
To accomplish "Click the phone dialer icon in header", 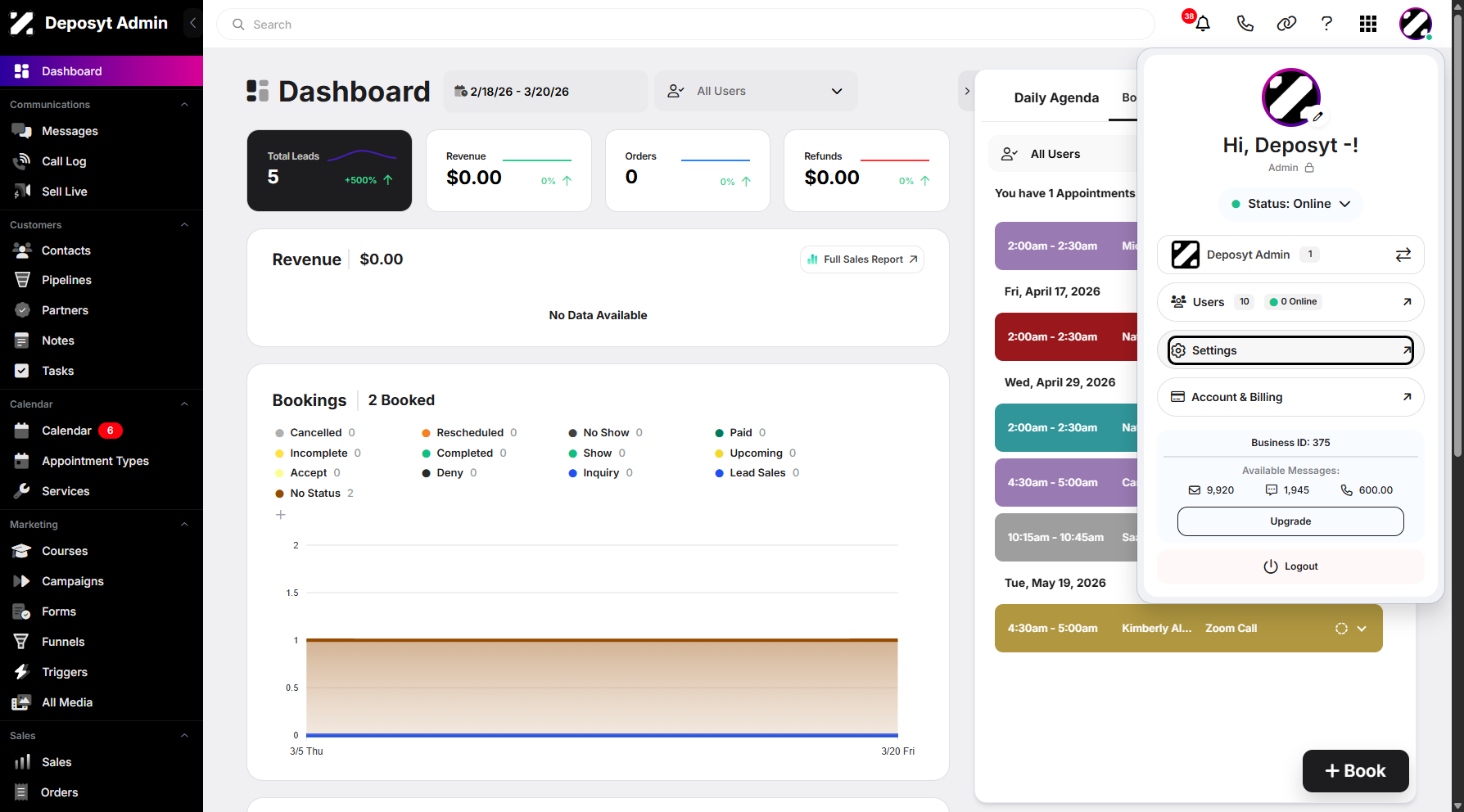I will (1245, 24).
